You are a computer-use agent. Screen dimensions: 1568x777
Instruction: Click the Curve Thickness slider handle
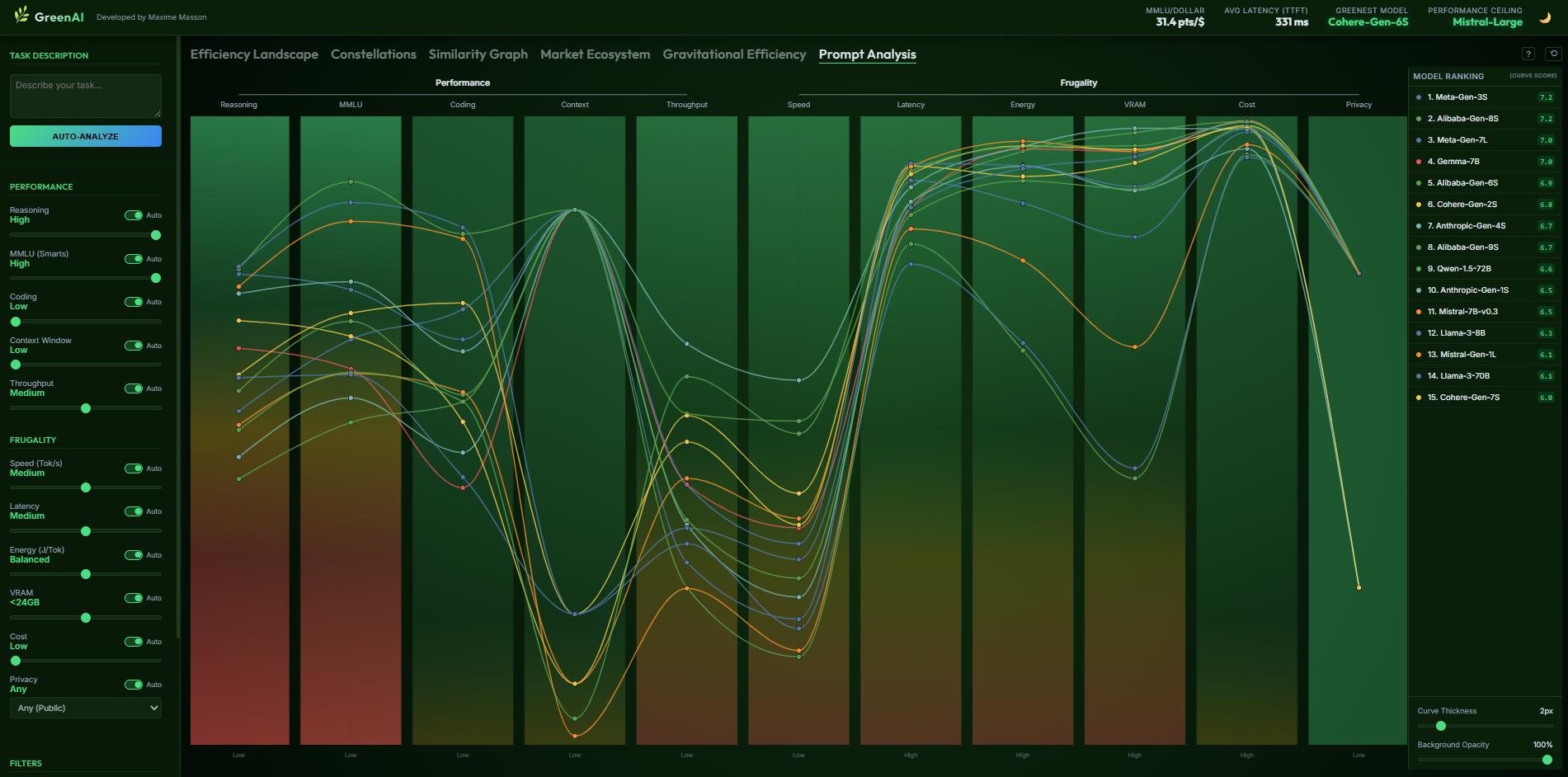(x=1441, y=726)
